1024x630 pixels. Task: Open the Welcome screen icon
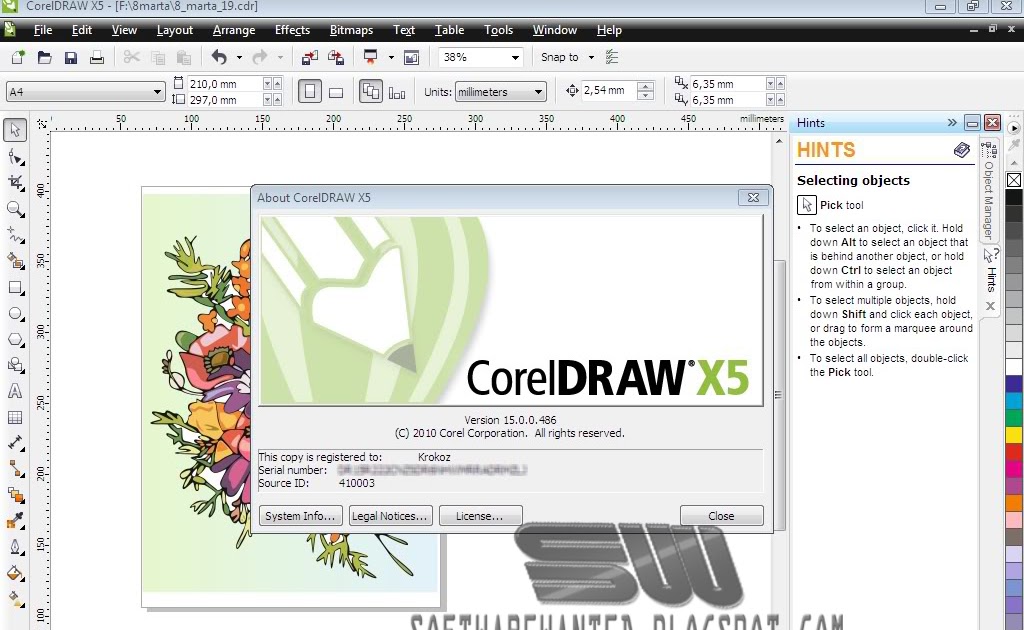click(x=411, y=57)
